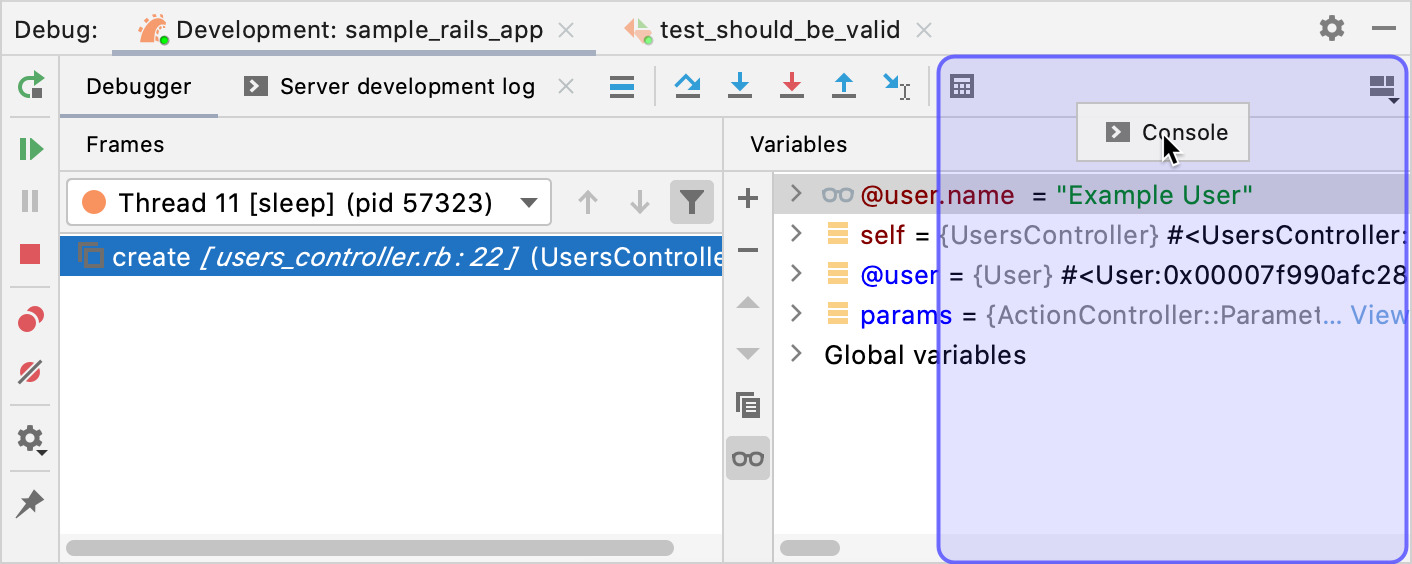
Task: Click the "Example User" value
Action: (x=1155, y=194)
